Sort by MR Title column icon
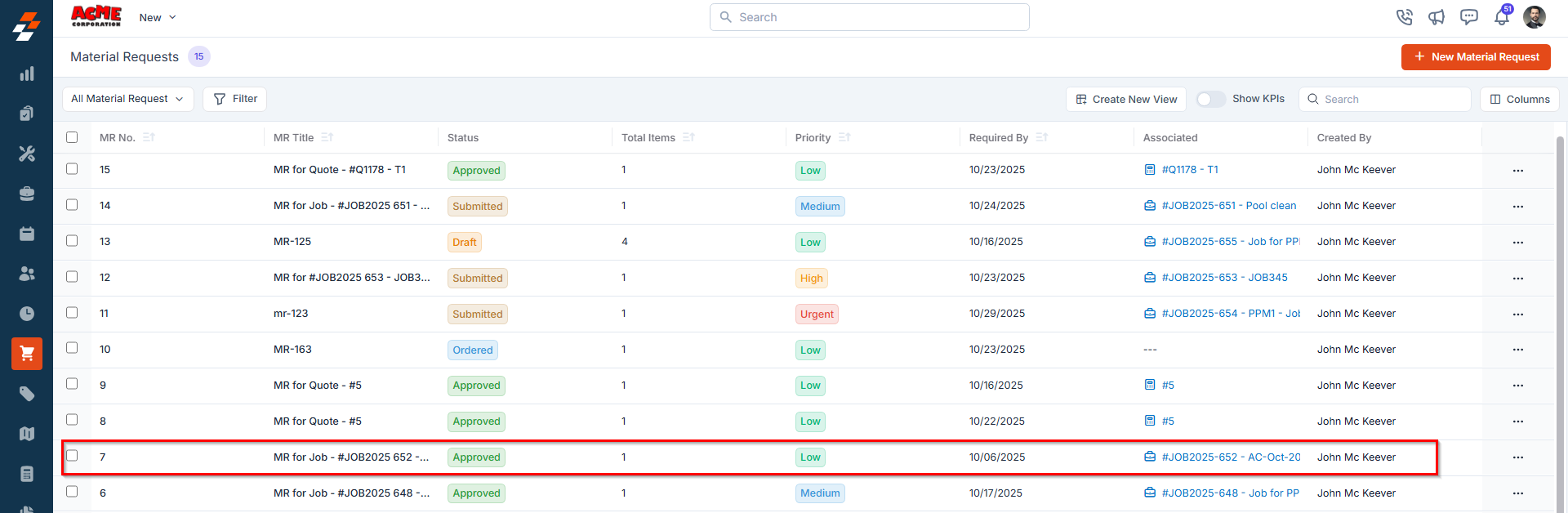This screenshot has width=1568, height=513. [x=327, y=137]
